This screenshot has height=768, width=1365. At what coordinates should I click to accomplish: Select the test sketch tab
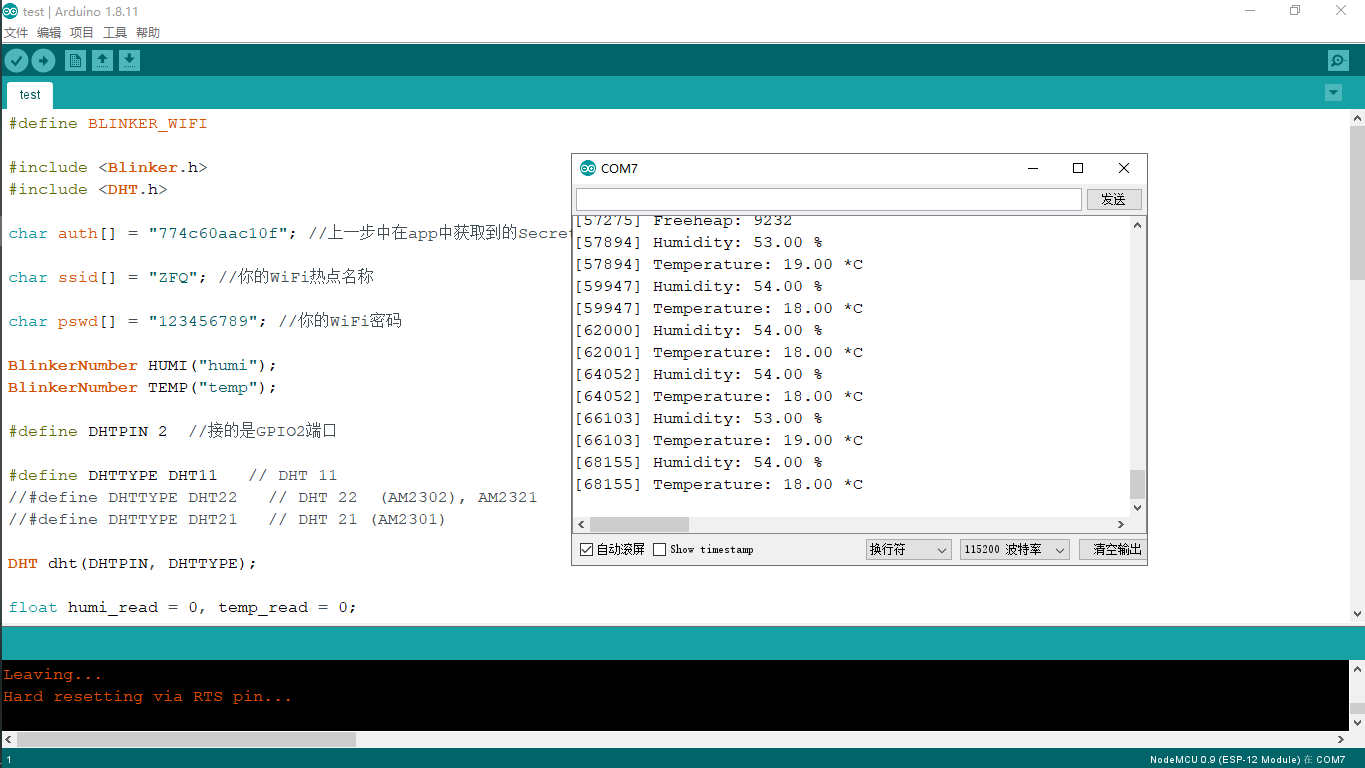30,95
